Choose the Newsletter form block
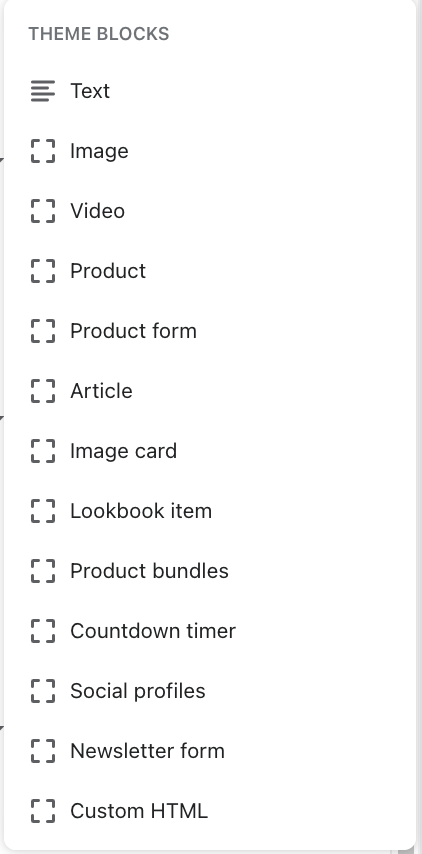 tap(210, 751)
